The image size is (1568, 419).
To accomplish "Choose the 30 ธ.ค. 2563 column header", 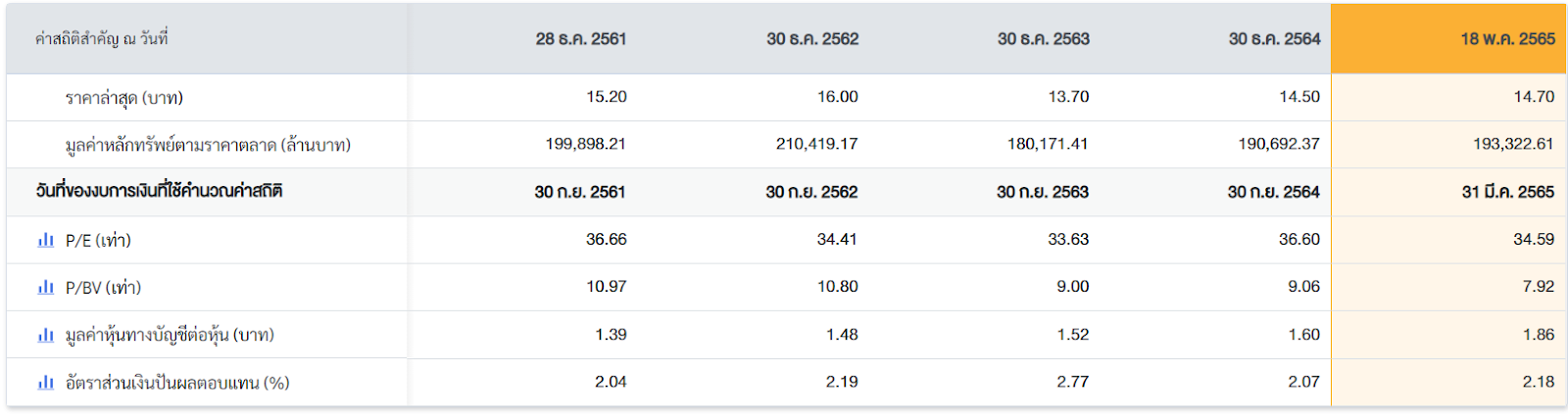I will click(1043, 39).
